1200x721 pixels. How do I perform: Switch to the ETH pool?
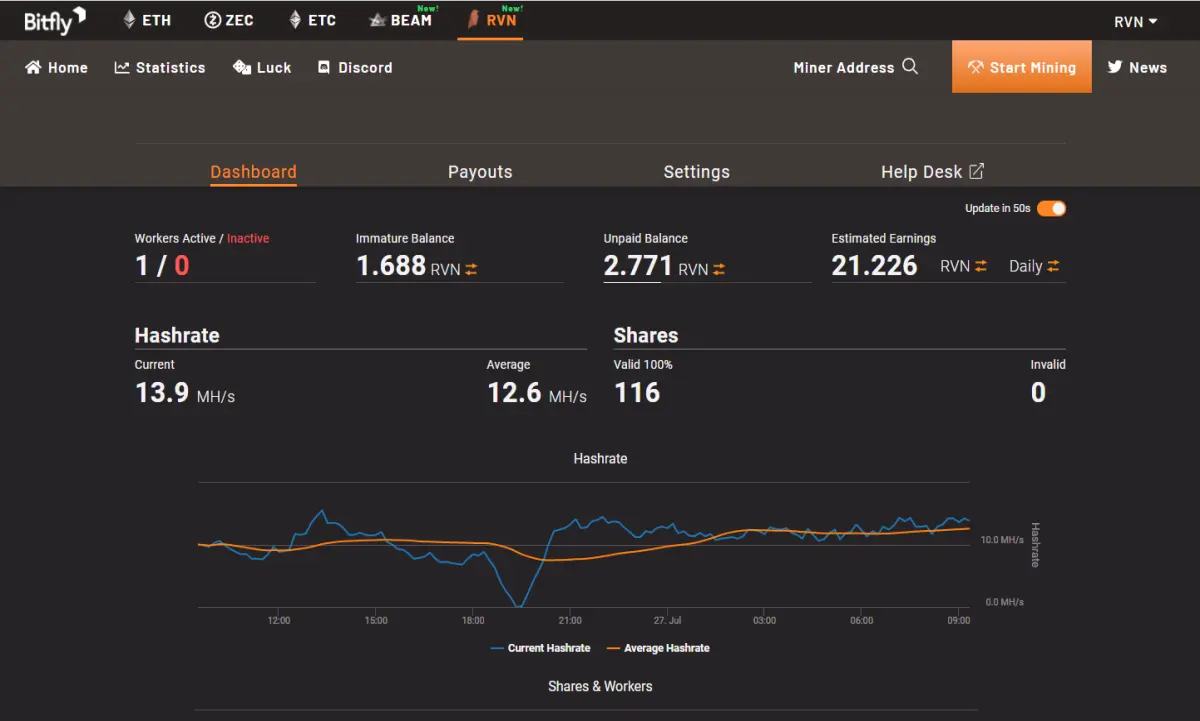pyautogui.click(x=146, y=20)
